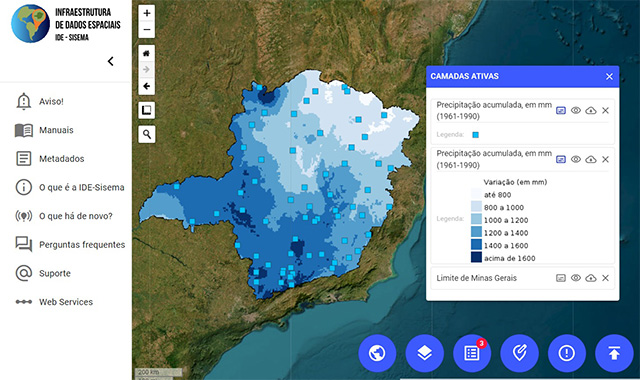This screenshot has height=380, width=640.
Task: Click the IDE-Sisema globe logo
Action: [31, 24]
